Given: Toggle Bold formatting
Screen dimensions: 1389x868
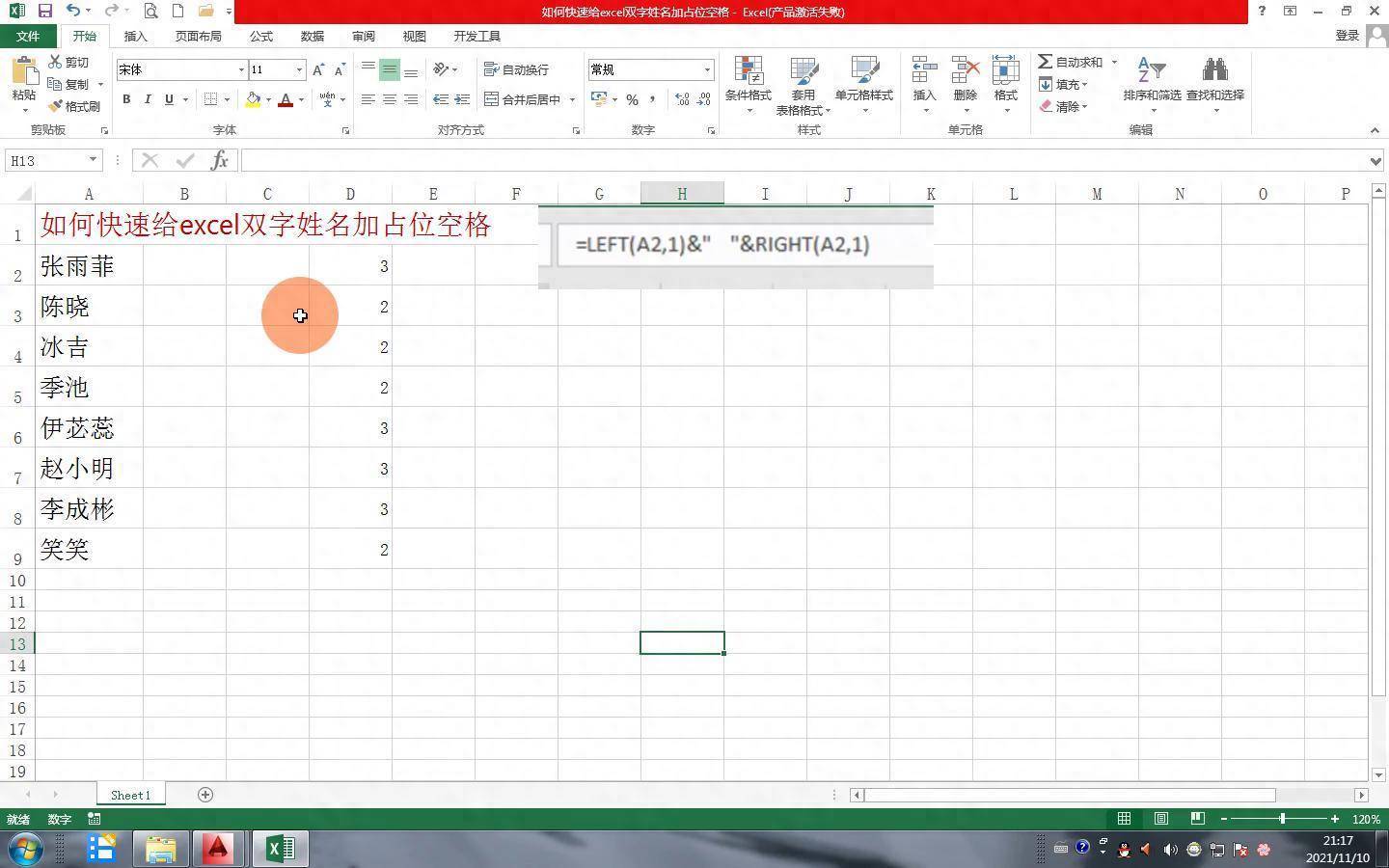Looking at the screenshot, I should click(x=126, y=99).
